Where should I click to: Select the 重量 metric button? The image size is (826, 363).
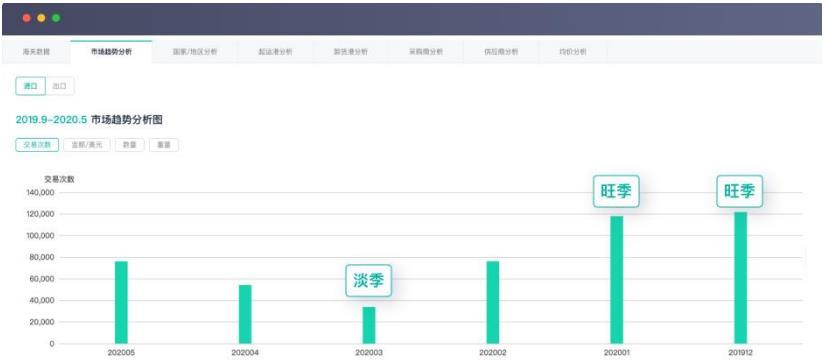tap(164, 145)
